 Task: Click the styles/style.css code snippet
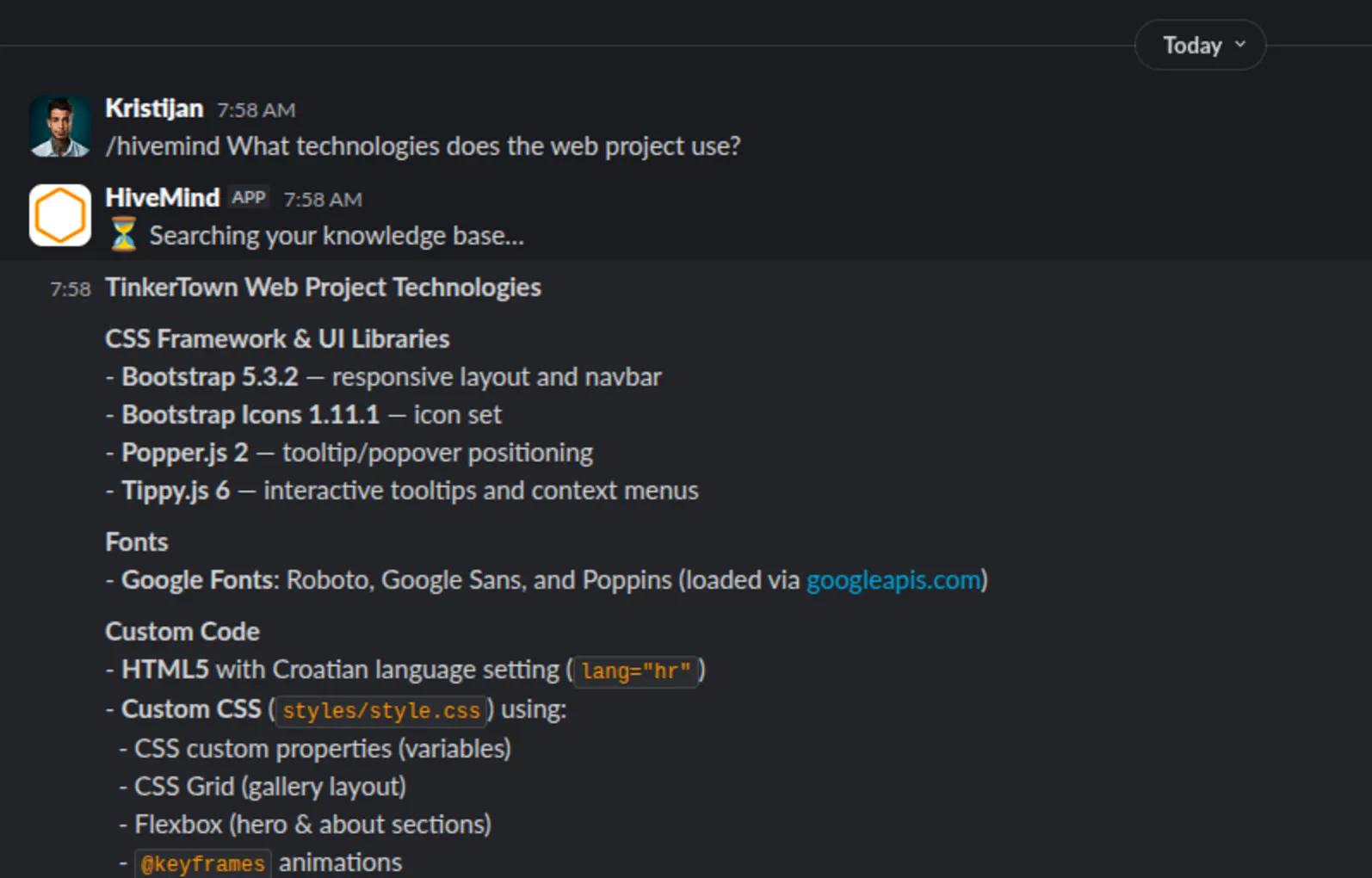click(x=381, y=710)
